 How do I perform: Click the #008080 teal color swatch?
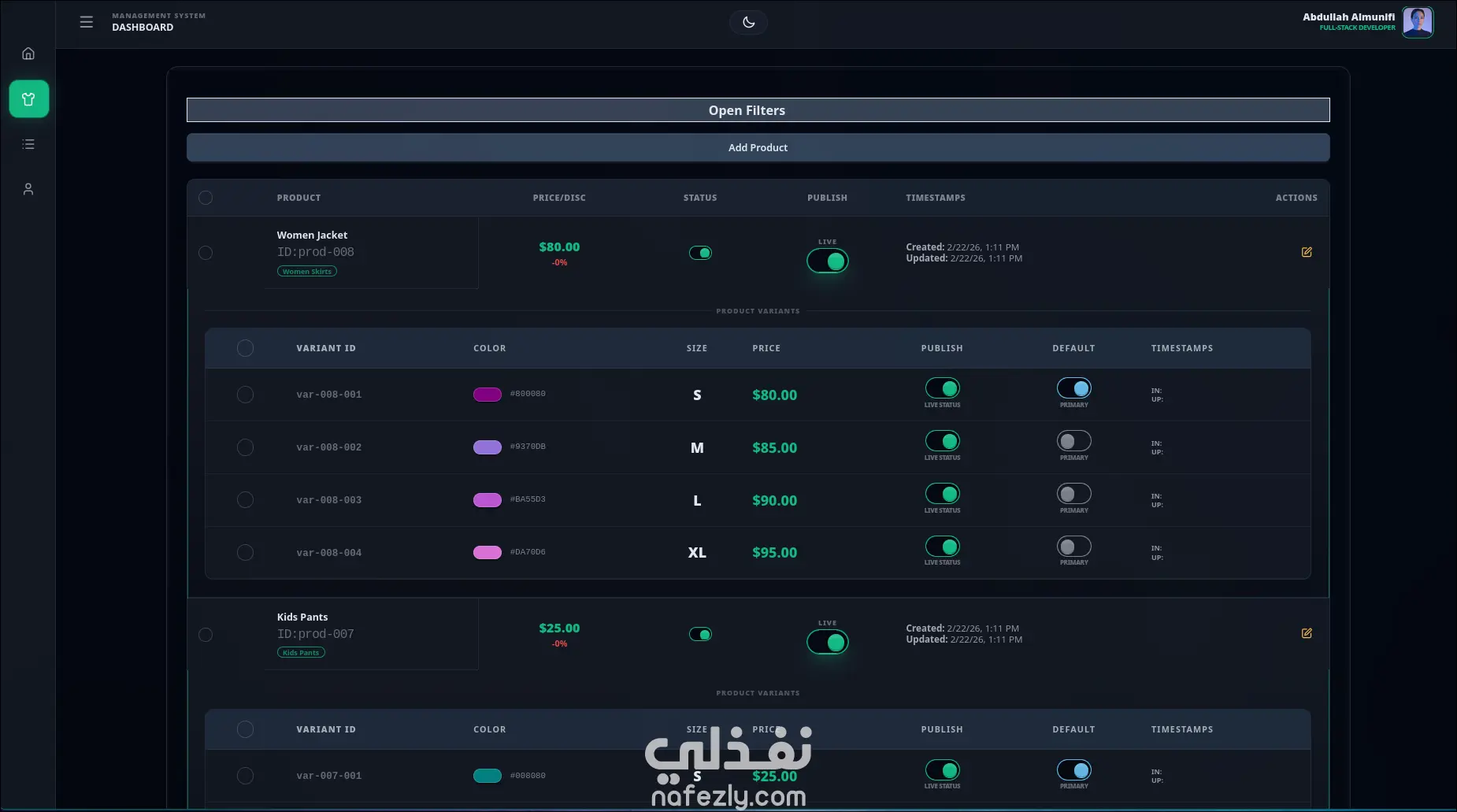[x=488, y=776]
